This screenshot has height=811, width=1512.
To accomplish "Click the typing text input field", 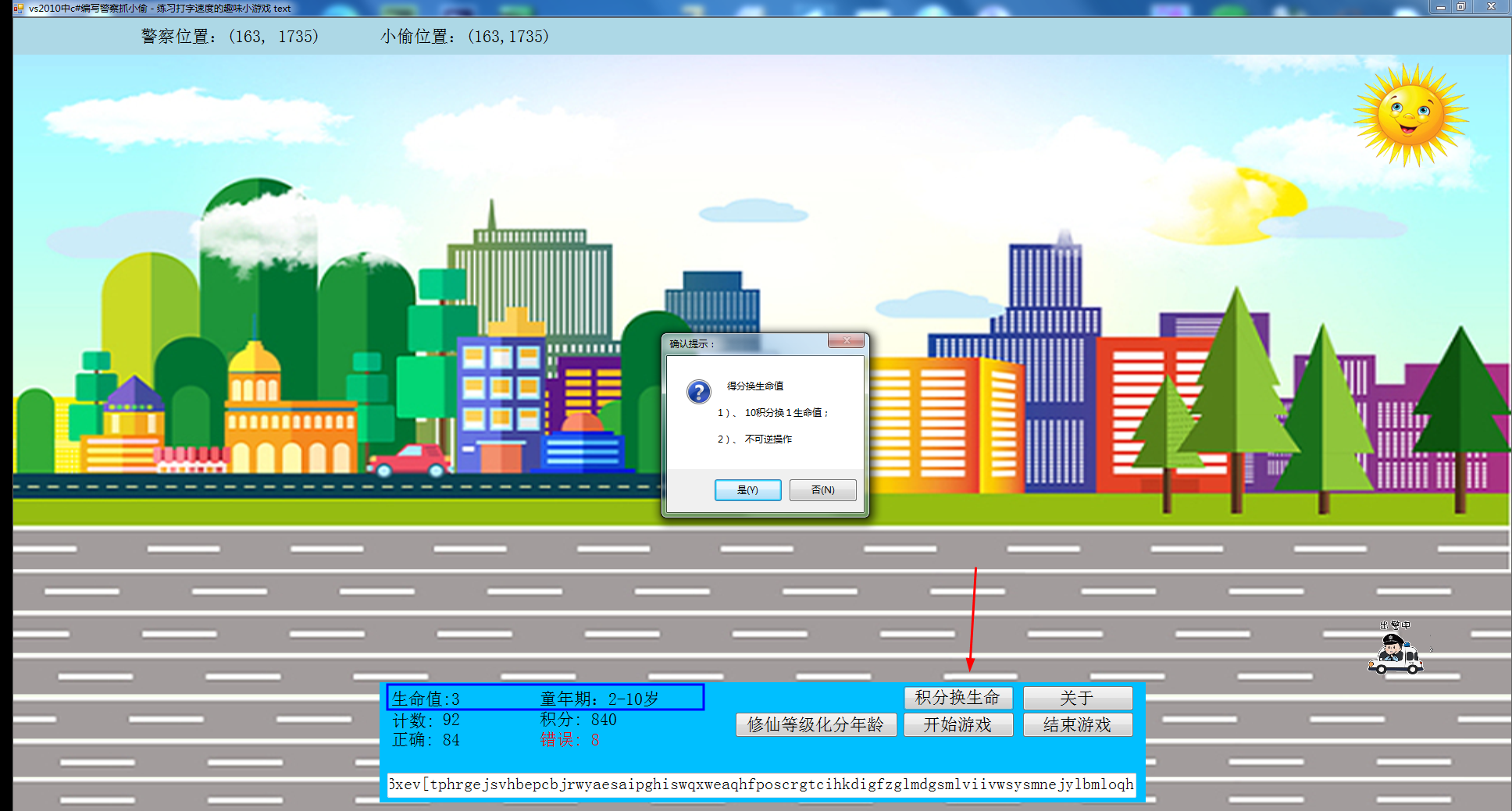I will click(x=761, y=784).
